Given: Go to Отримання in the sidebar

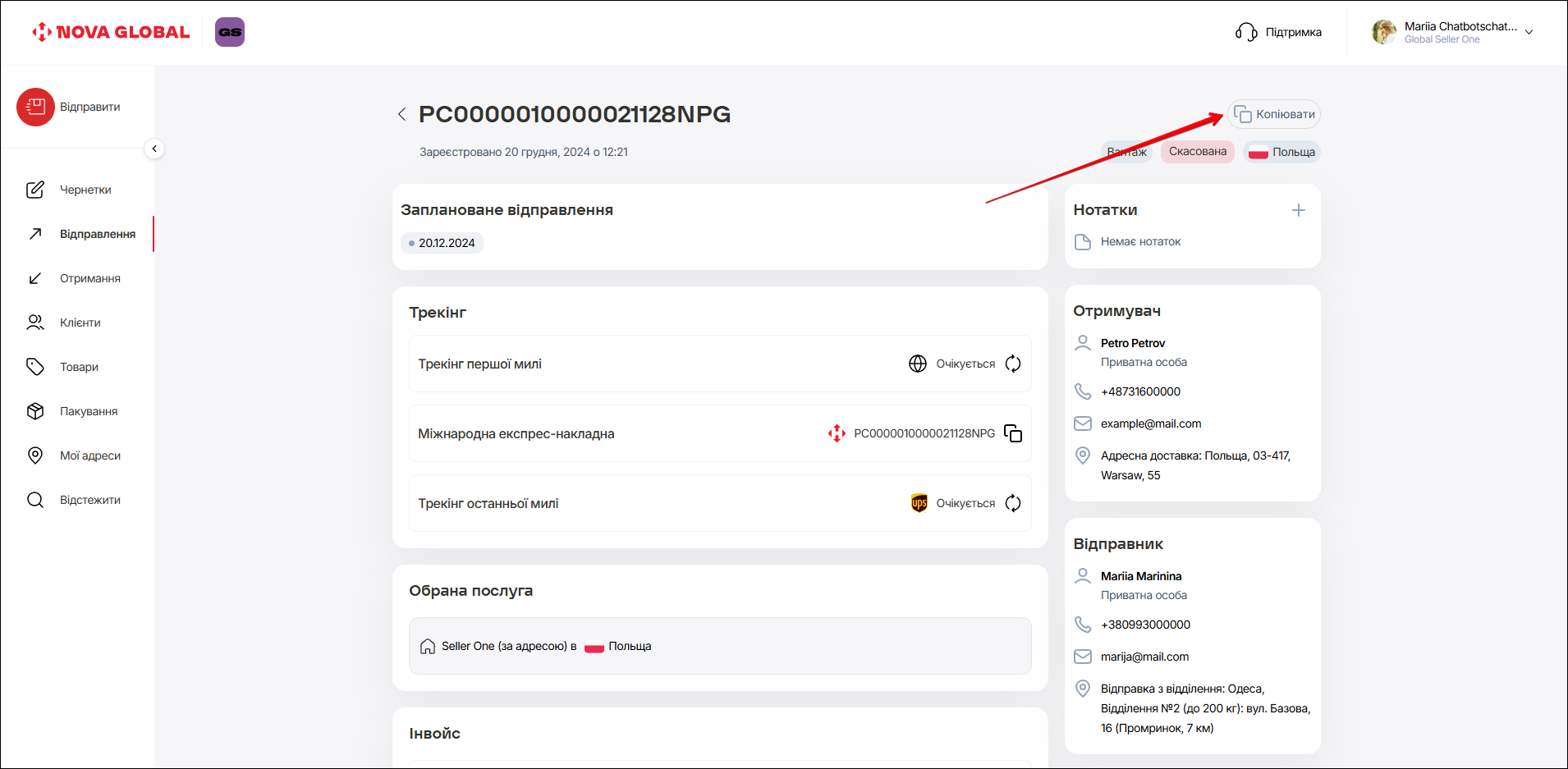Looking at the screenshot, I should pos(89,278).
